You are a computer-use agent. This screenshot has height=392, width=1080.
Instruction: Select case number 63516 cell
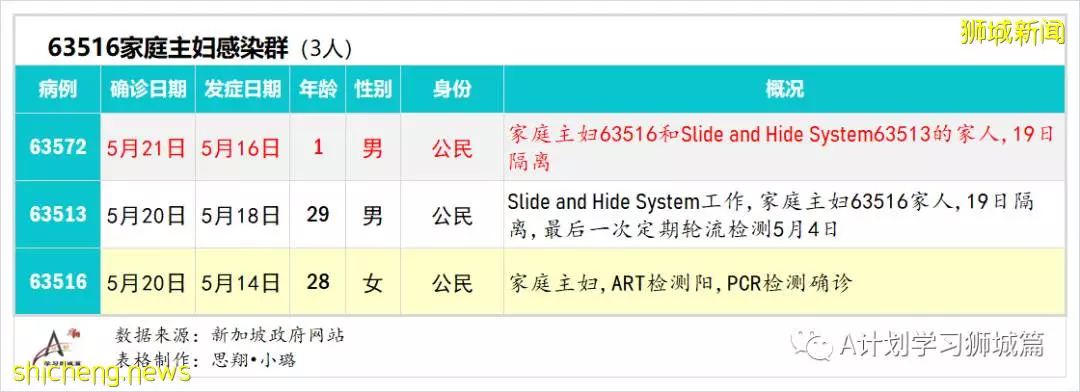tap(58, 282)
